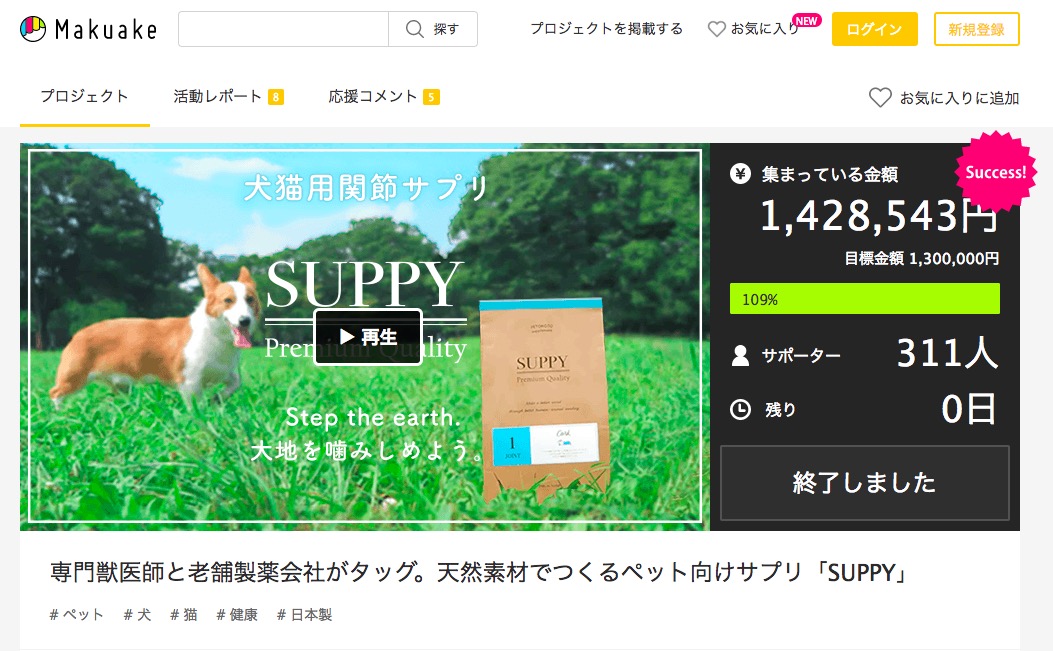Click the supporter person icon

(740, 355)
